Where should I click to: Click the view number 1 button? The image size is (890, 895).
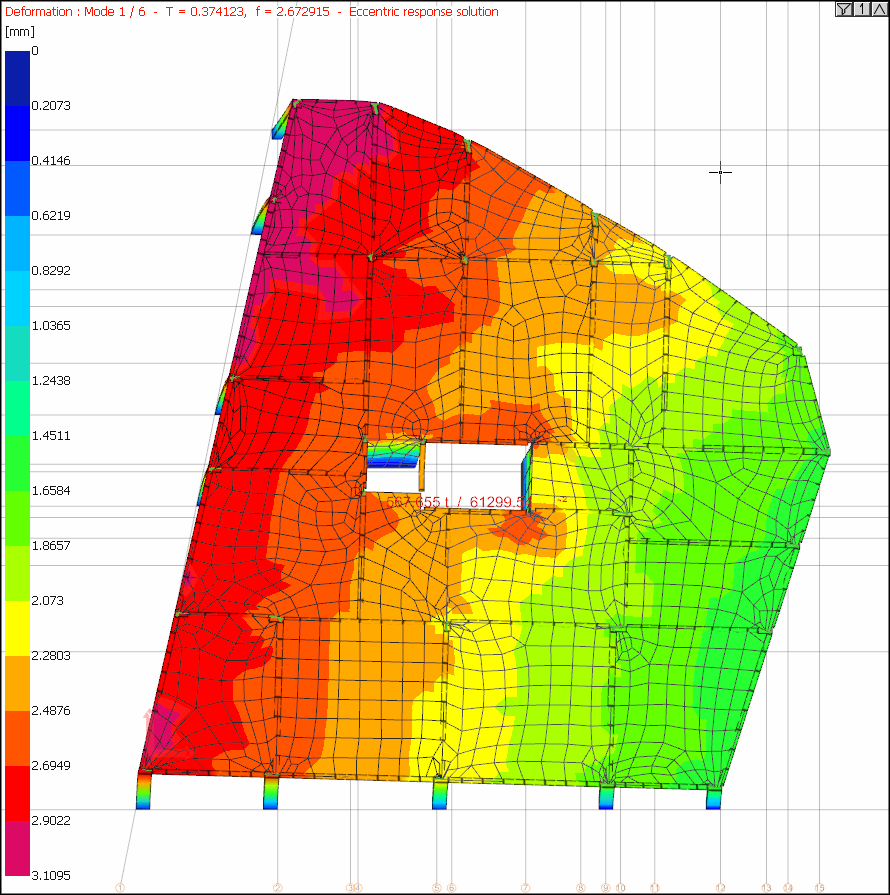click(x=861, y=9)
